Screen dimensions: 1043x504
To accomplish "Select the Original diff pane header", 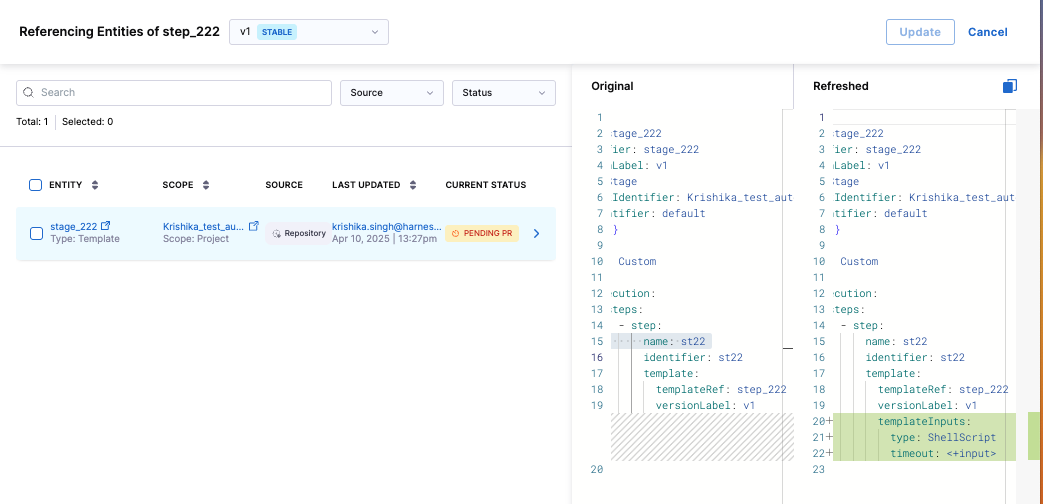I will tap(612, 86).
